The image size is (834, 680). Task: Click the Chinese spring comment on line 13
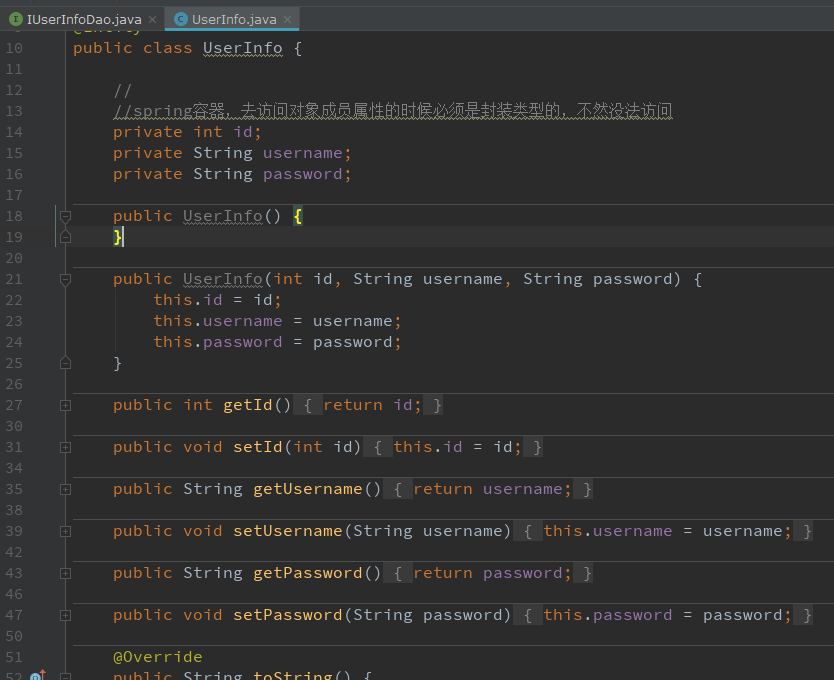tap(393, 111)
